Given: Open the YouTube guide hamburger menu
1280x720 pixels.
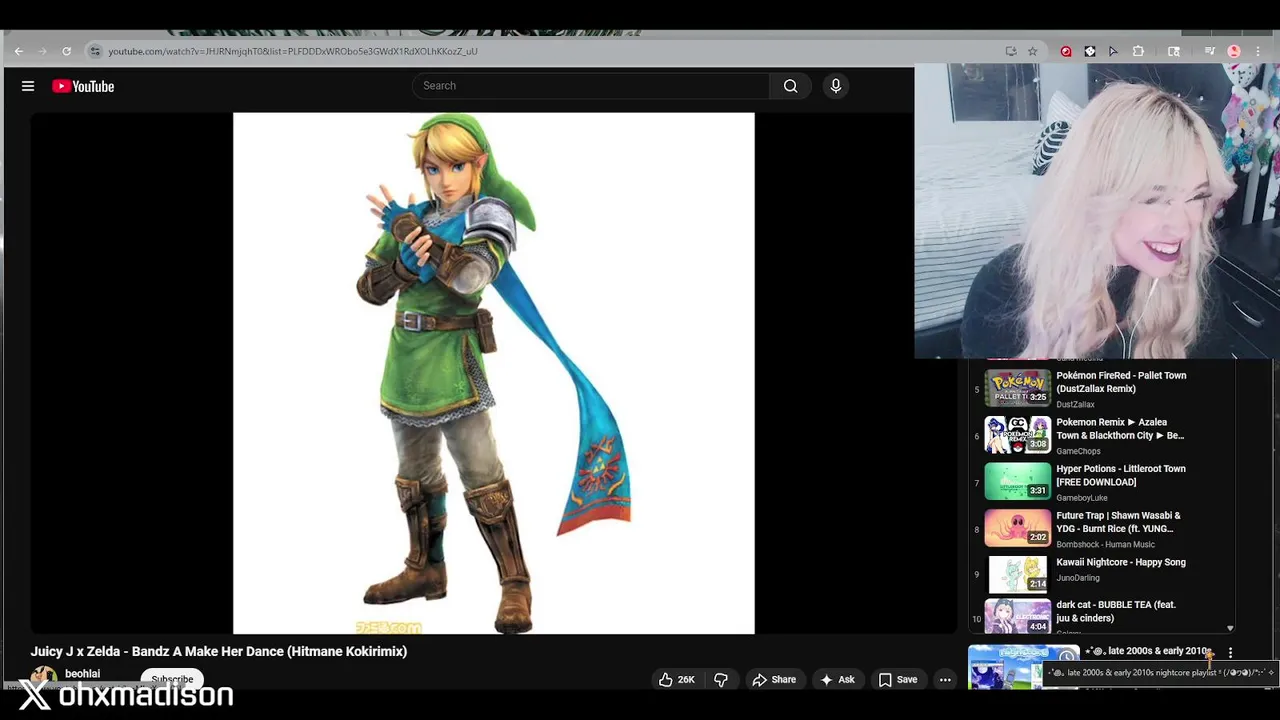Looking at the screenshot, I should (28, 86).
